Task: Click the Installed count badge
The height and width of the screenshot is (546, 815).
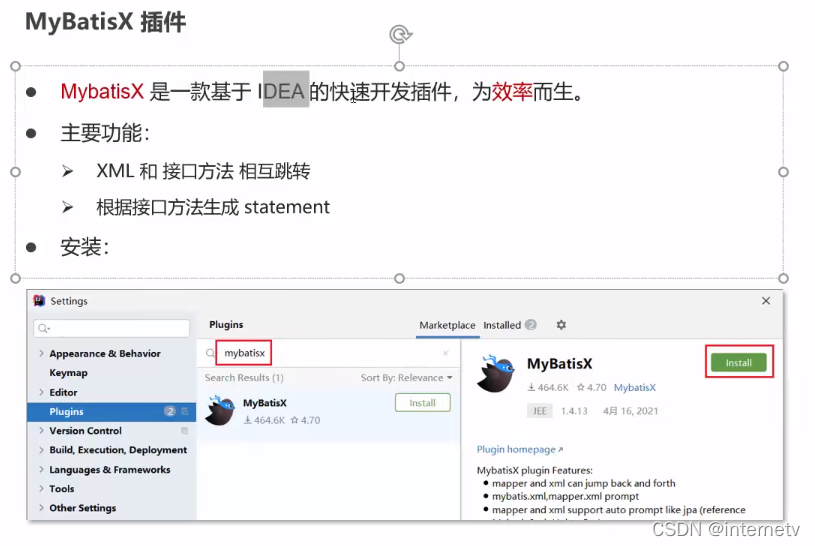Action: click(530, 325)
